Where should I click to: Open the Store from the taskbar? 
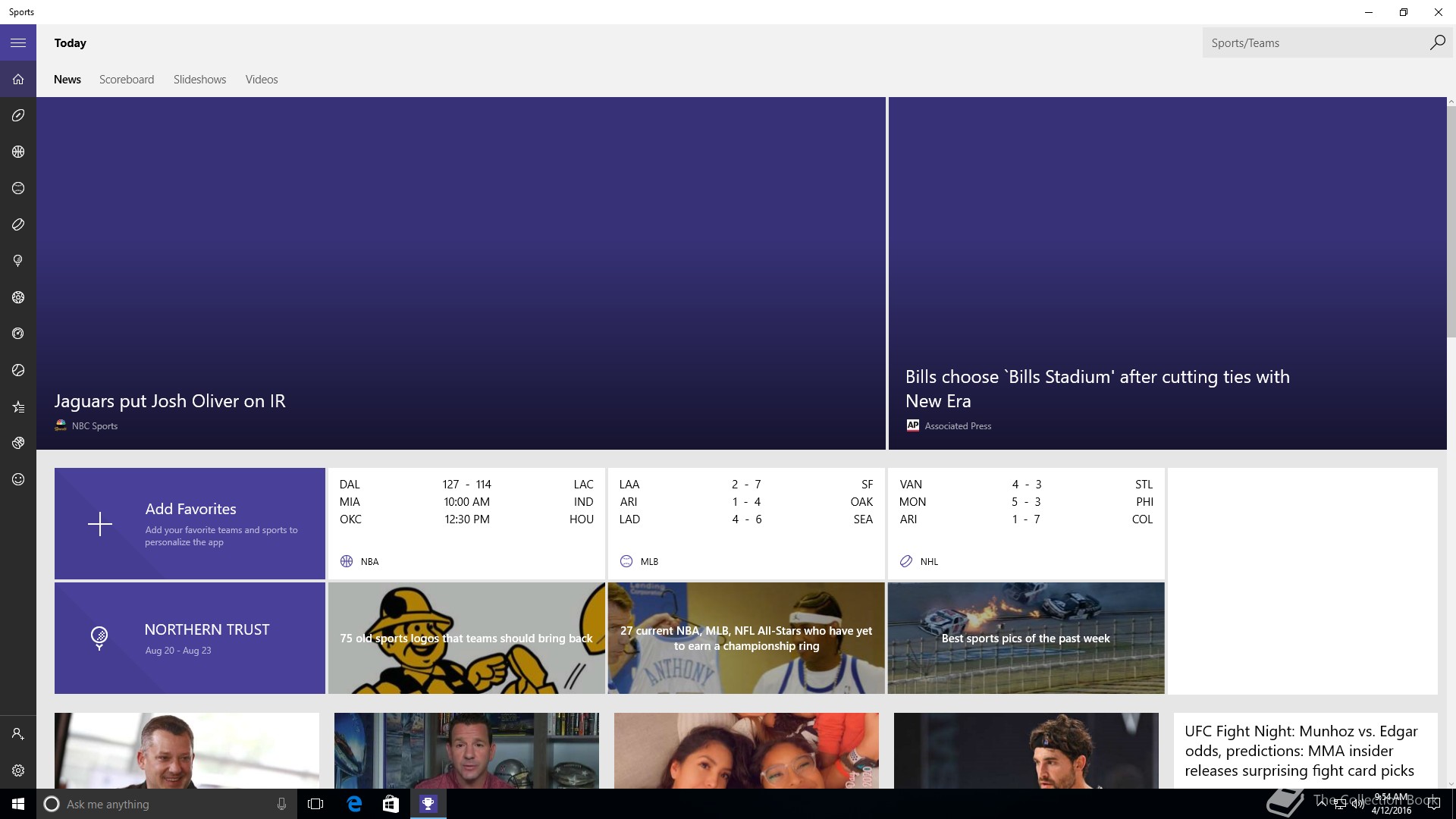[x=391, y=804]
